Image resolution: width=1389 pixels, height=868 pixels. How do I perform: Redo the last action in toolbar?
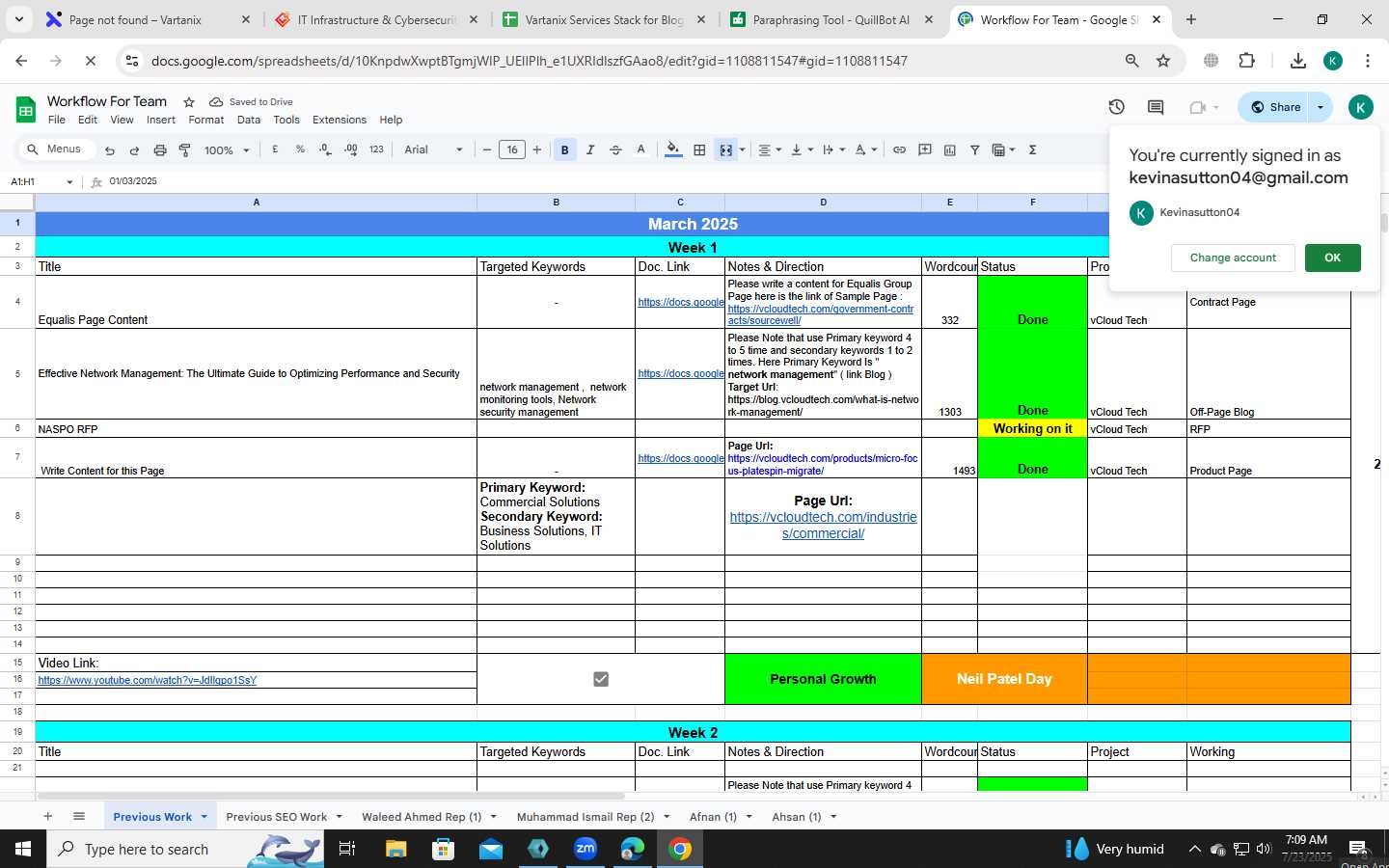pyautogui.click(x=134, y=150)
